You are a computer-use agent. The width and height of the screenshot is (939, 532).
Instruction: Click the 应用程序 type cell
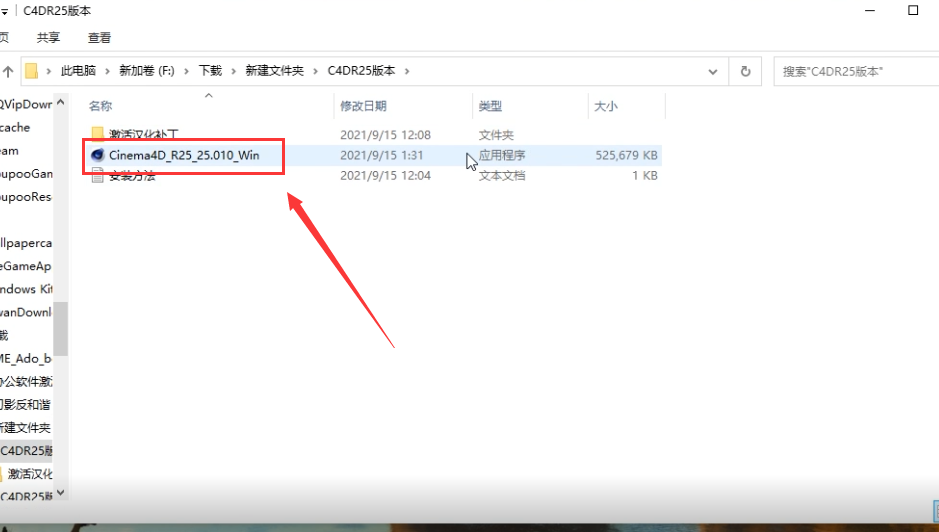pos(502,155)
